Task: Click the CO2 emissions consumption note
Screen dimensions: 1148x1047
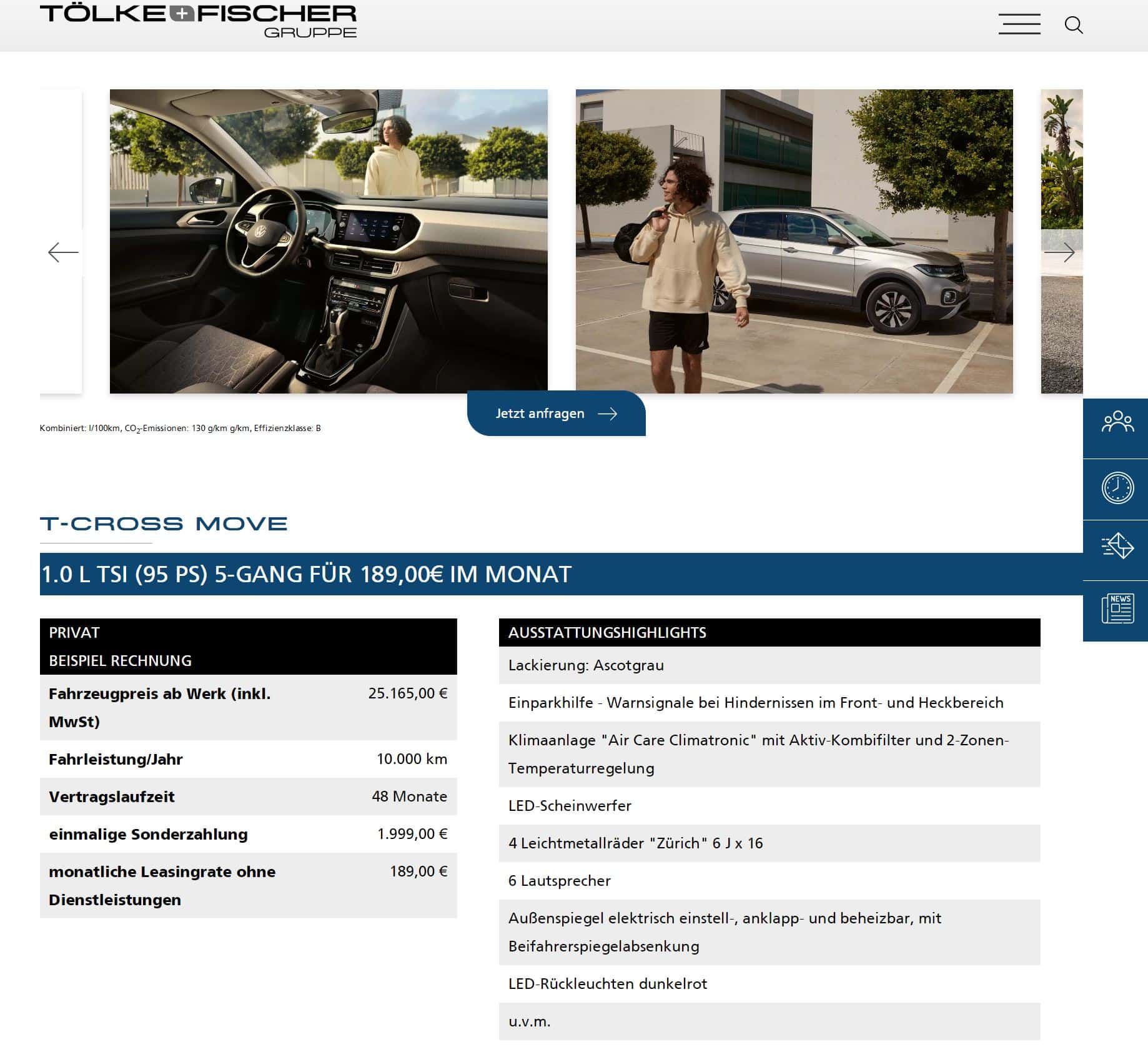Action: click(180, 429)
